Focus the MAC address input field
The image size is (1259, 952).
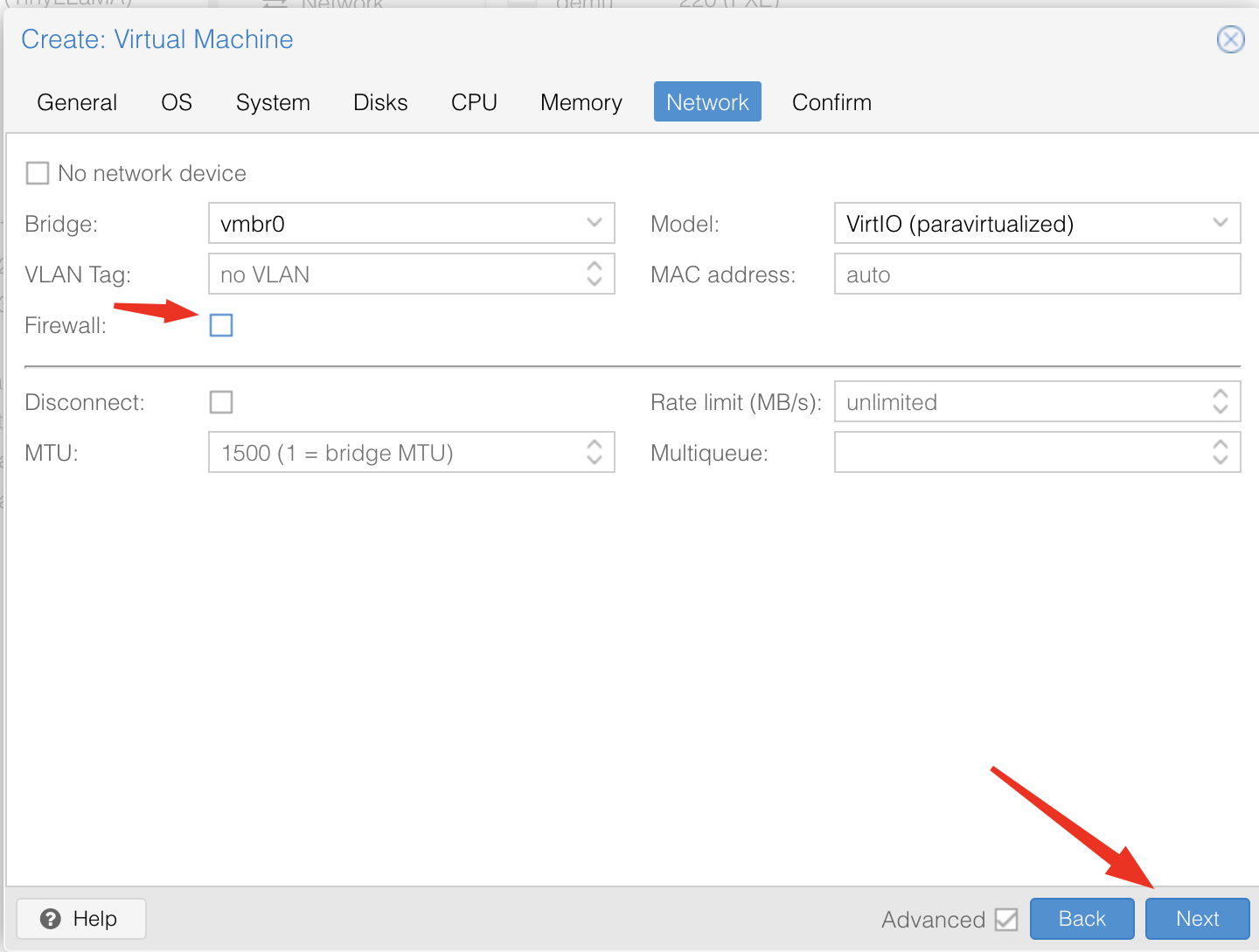point(1036,274)
